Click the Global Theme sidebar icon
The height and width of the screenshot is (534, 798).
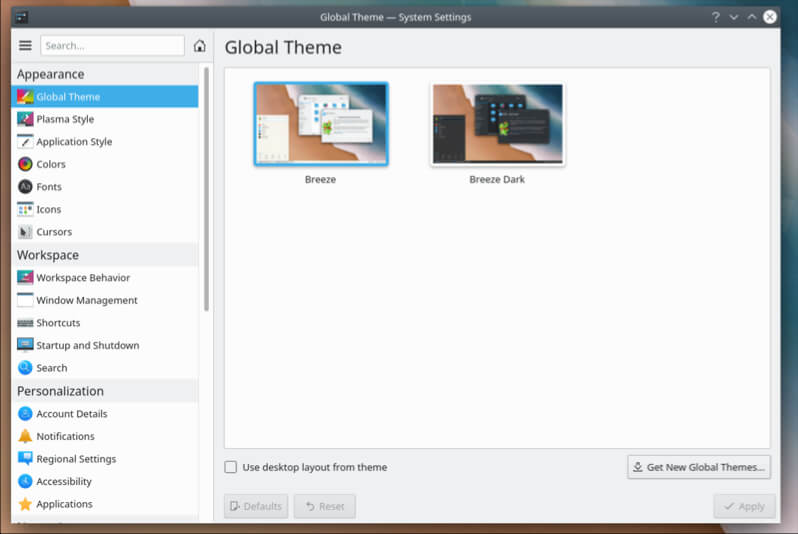pos(25,97)
